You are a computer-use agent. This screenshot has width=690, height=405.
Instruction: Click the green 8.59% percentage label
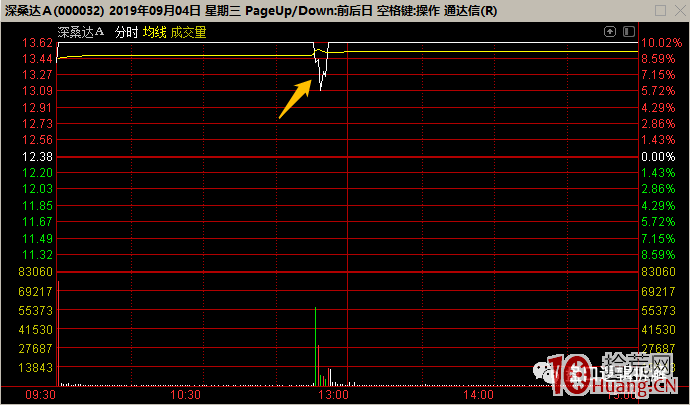click(x=658, y=255)
